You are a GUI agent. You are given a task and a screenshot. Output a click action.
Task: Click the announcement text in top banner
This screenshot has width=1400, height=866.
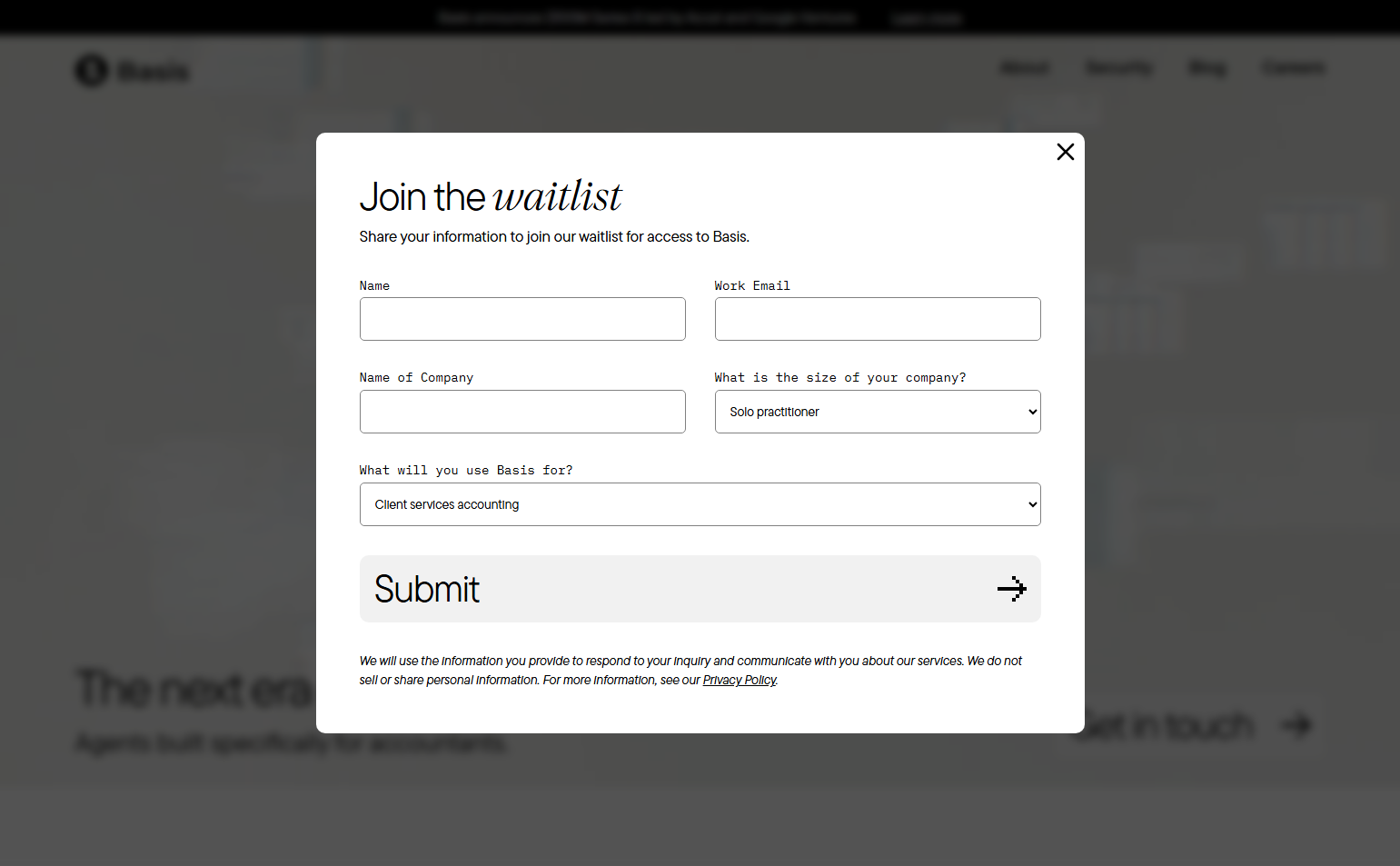click(647, 18)
